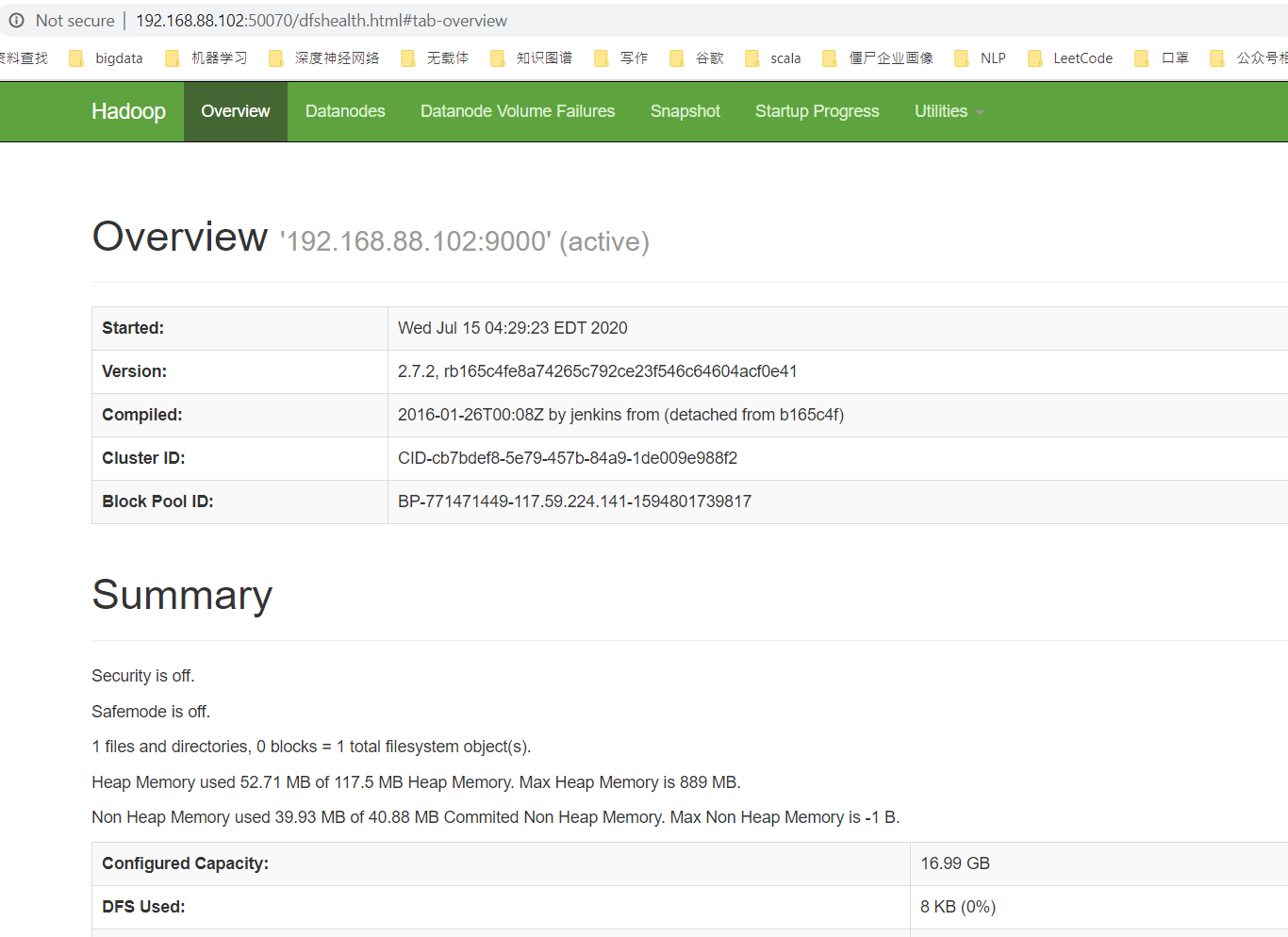The width and height of the screenshot is (1288, 937).
Task: Click the 'Block Pool ID:' label cell
Action: point(239,501)
